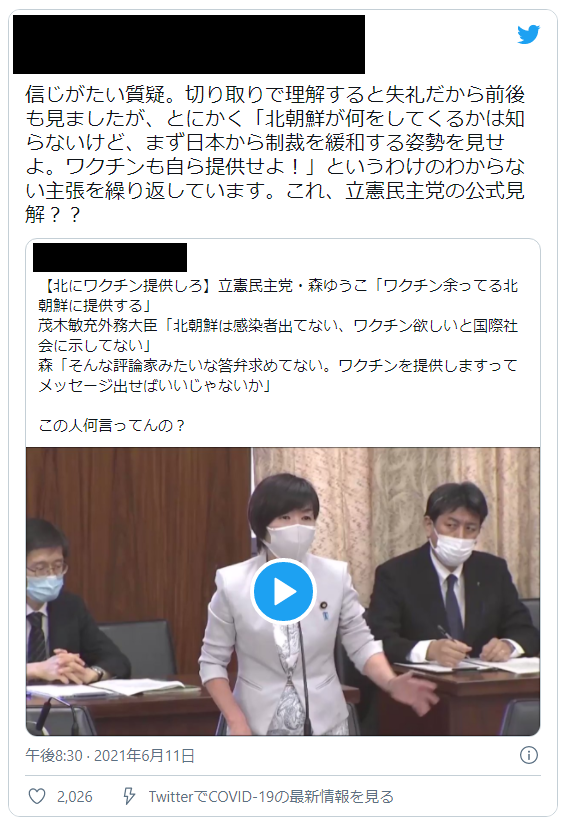Open the quoted tweet text about 森ゆうこ
574x822 pixels.
(278, 336)
